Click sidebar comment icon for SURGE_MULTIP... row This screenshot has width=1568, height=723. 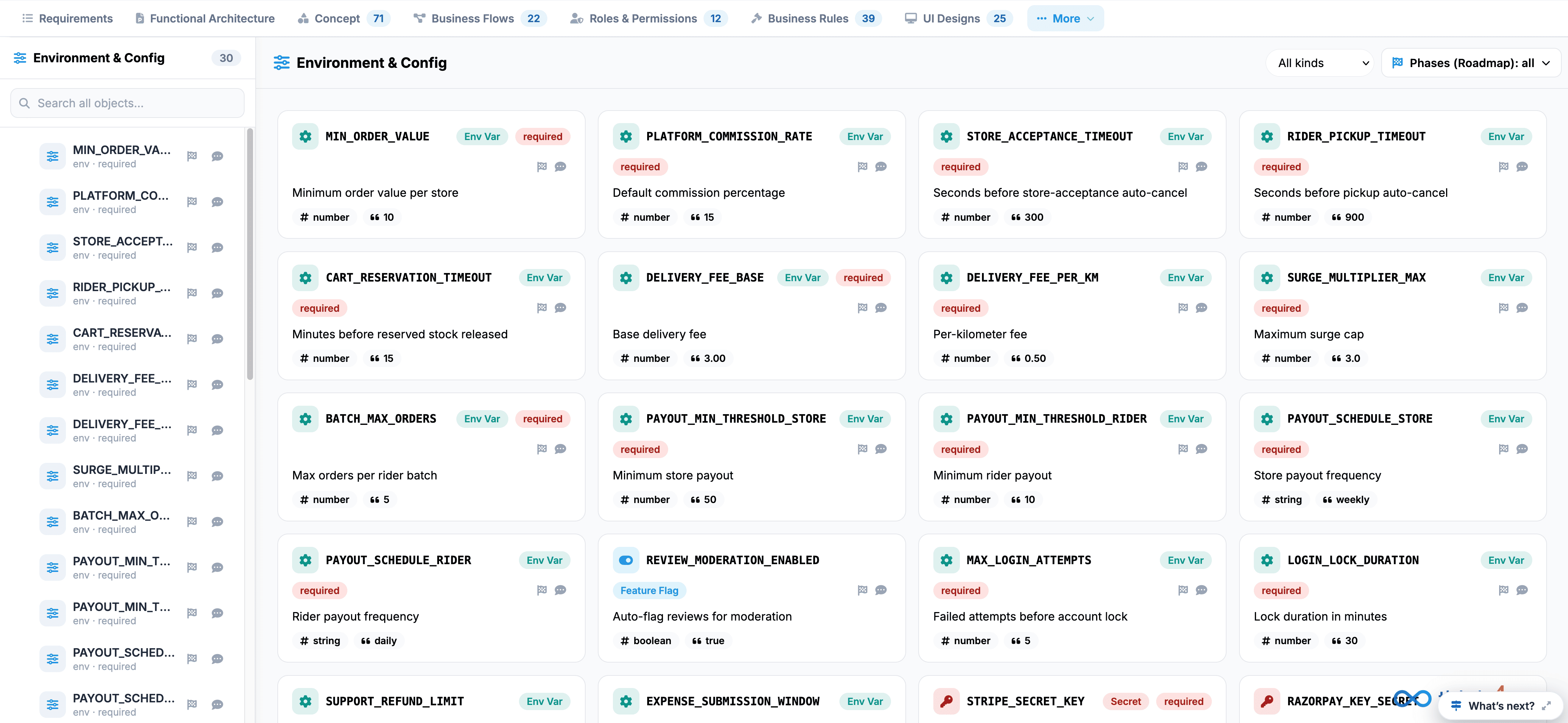tap(217, 476)
